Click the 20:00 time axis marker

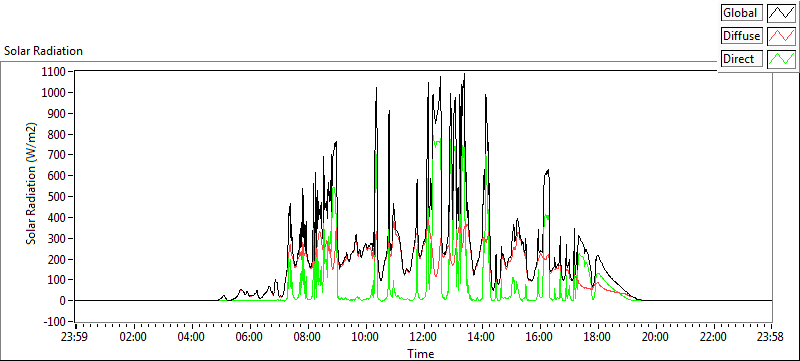[x=655, y=337]
